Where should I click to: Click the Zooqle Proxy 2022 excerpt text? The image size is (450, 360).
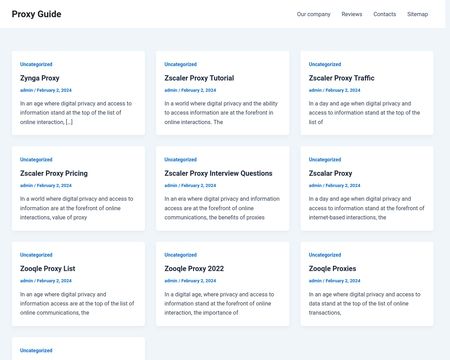point(219,303)
